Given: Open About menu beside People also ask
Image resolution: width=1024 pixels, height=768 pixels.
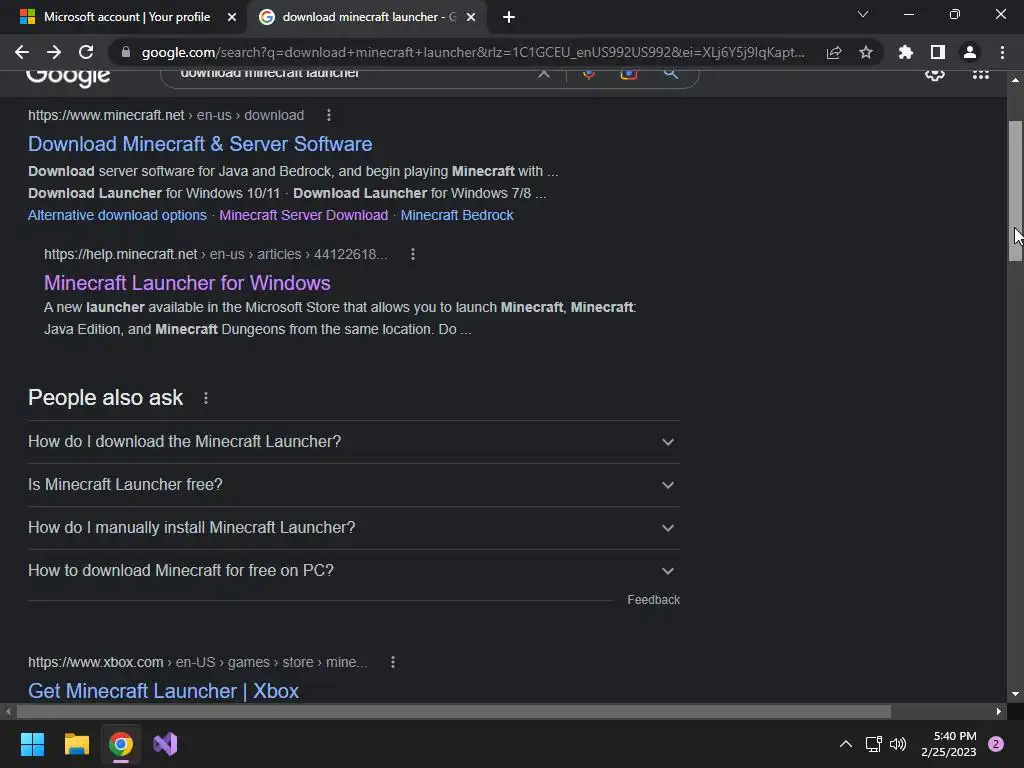Looking at the screenshot, I should pos(206,398).
